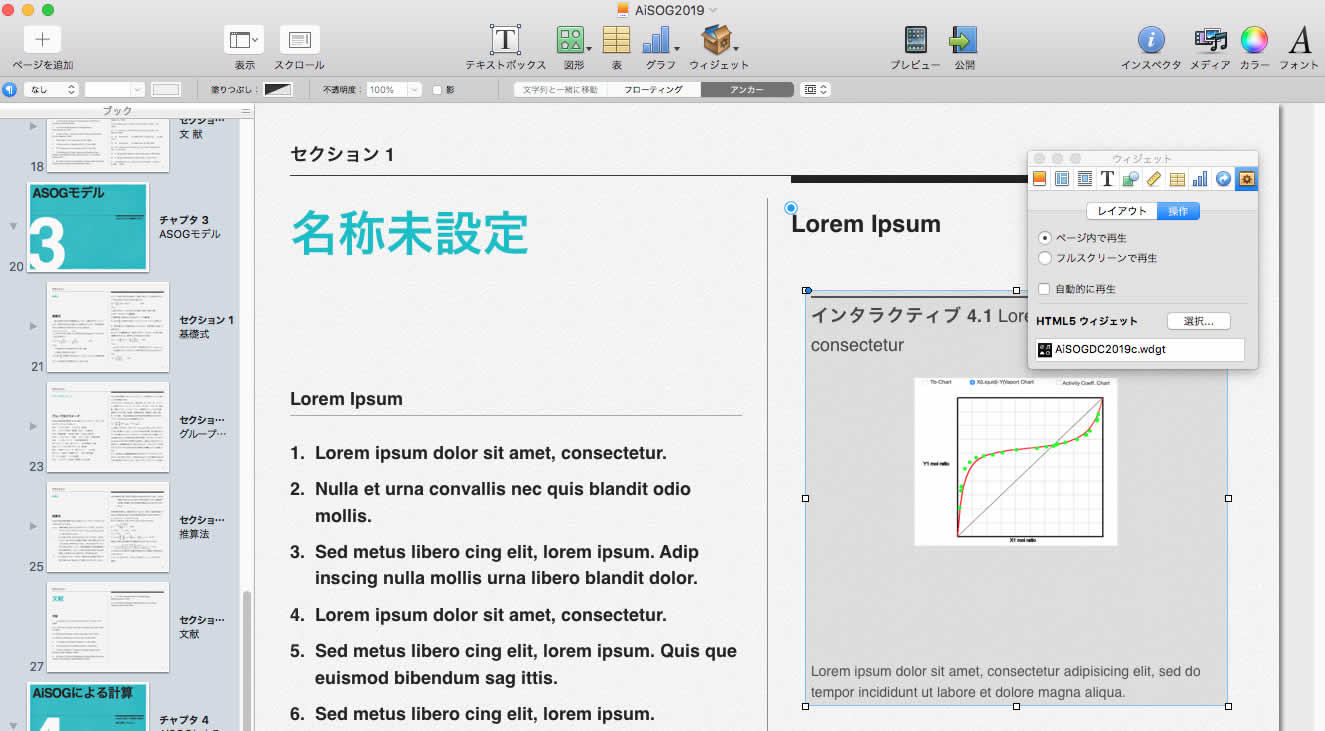Screen dimensions: 1325x731
Task: Select the Metrics ruler inspector icon
Action: [1154, 179]
